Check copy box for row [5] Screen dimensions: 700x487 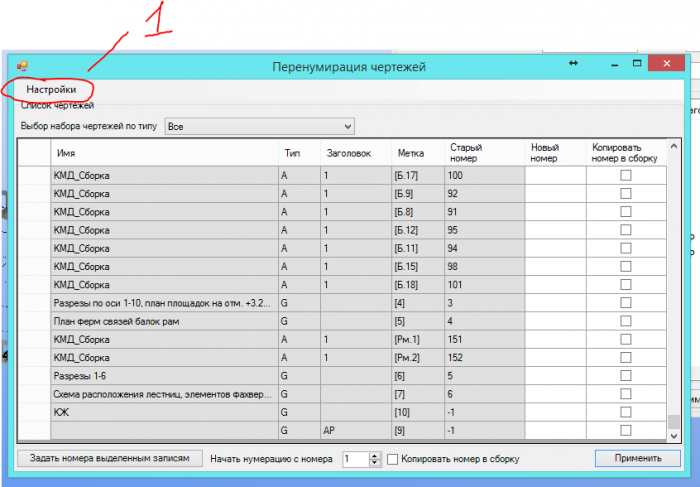tap(626, 321)
